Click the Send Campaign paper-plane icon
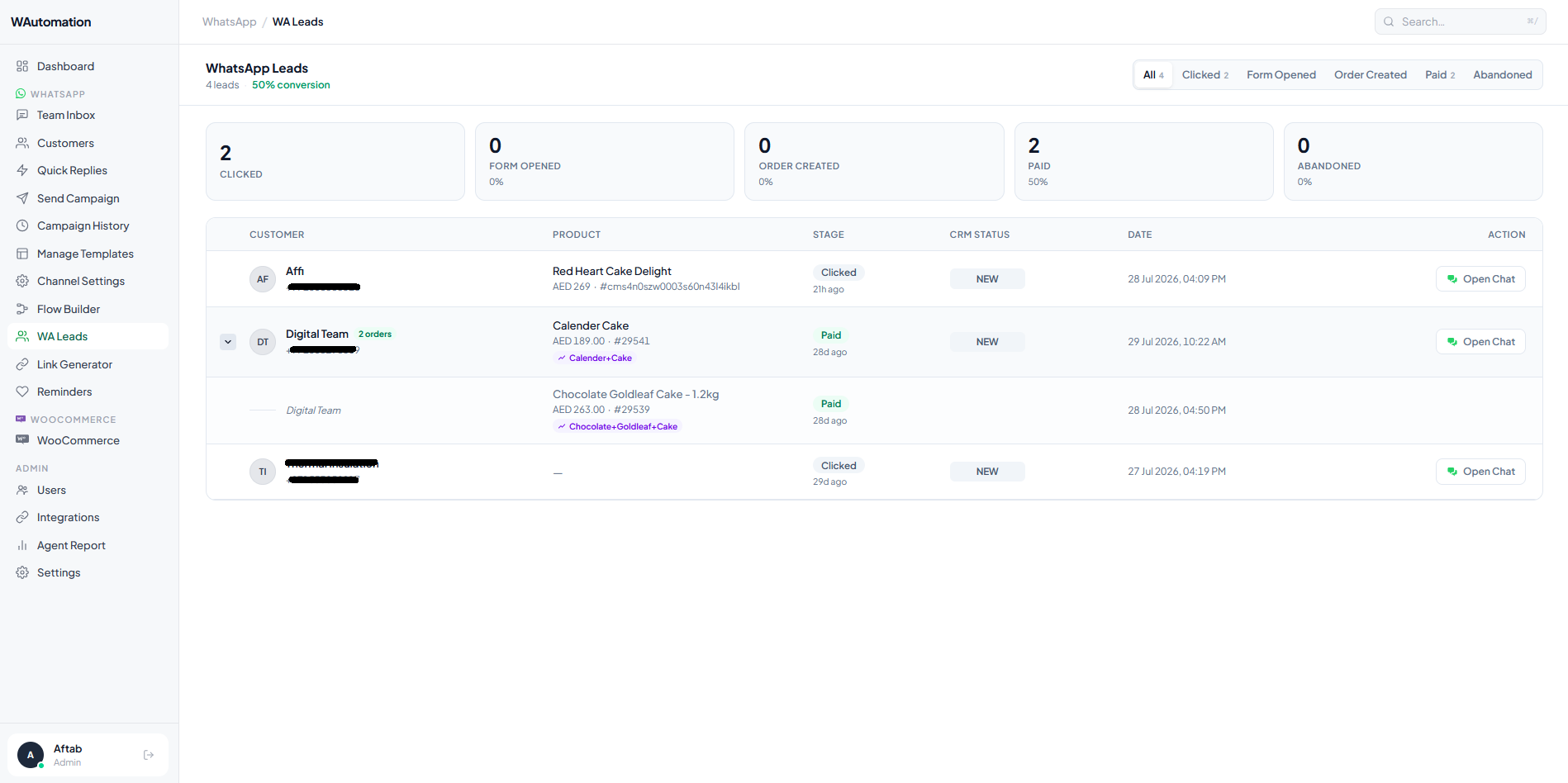Image resolution: width=1568 pixels, height=783 pixels. point(22,198)
